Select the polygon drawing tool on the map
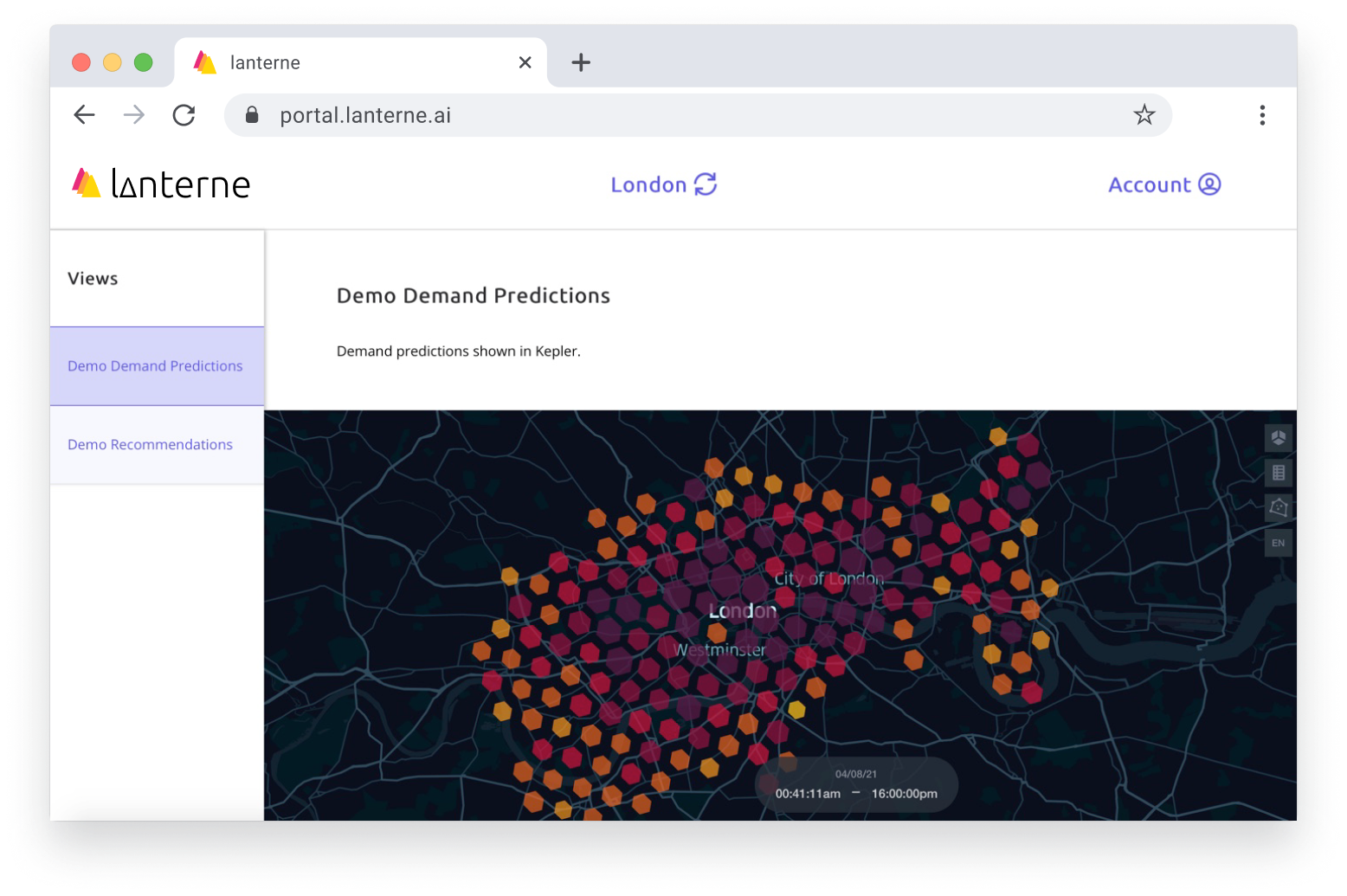 click(1279, 508)
